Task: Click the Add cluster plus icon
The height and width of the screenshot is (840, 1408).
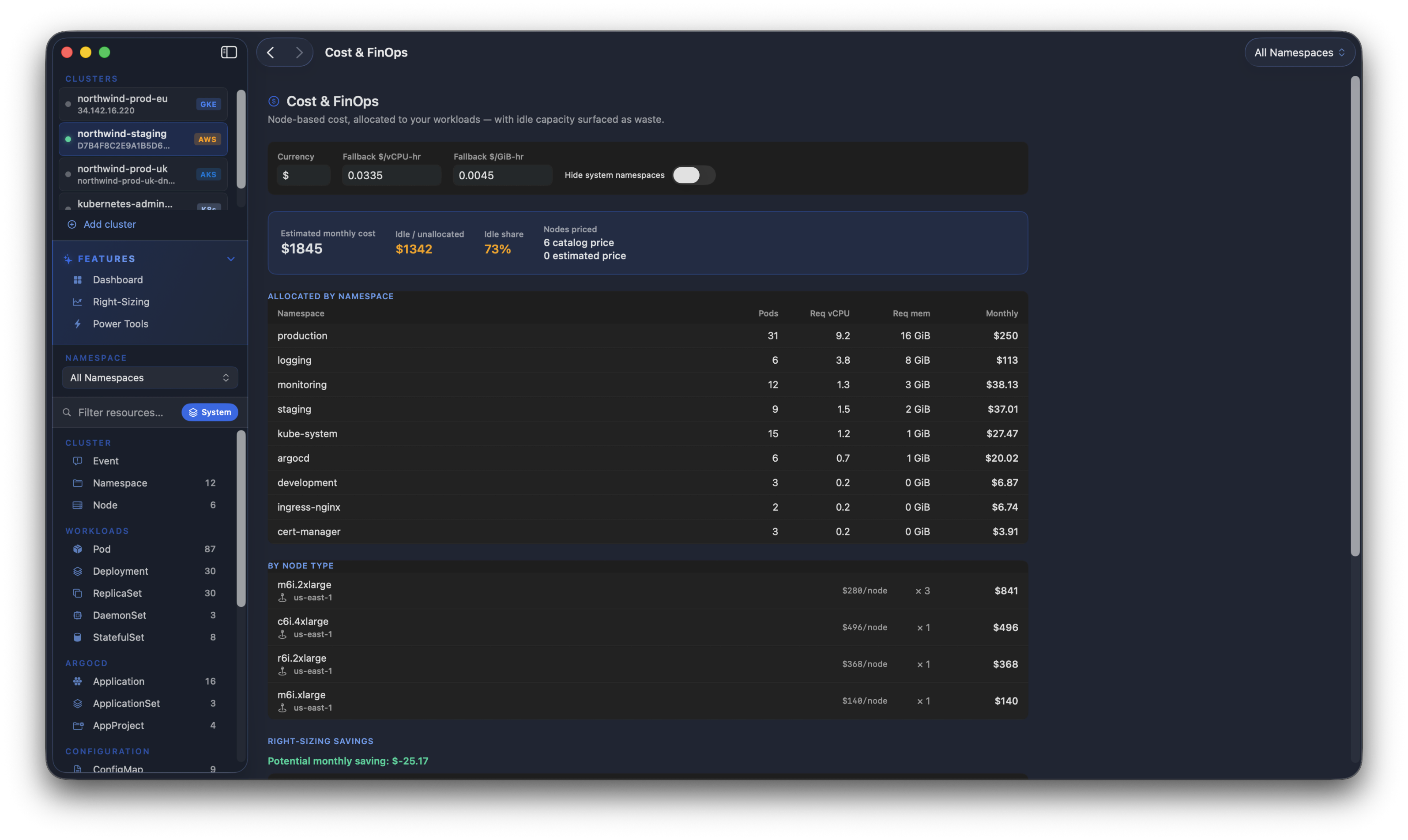Action: (x=72, y=224)
